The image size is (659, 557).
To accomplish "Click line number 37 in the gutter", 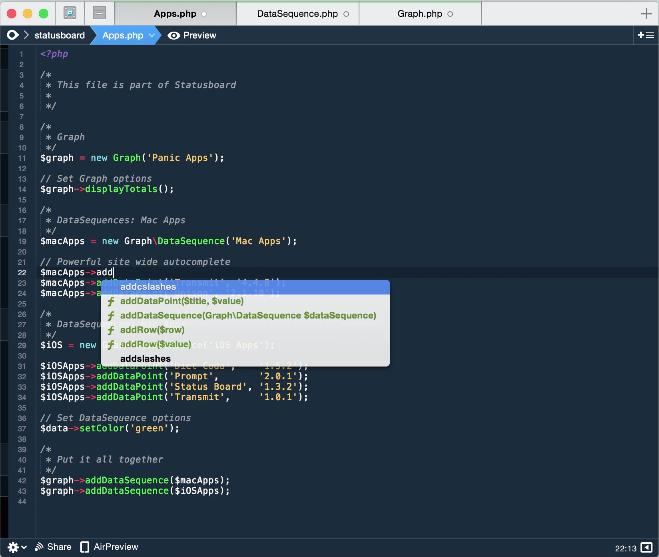I will [21, 428].
